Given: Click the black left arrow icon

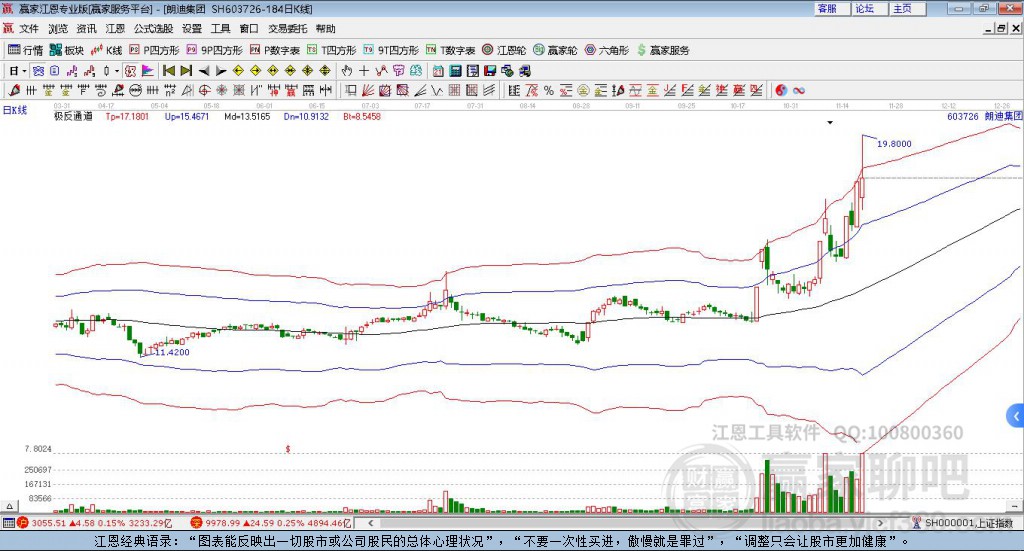Looking at the screenshot, I should pos(204,71).
